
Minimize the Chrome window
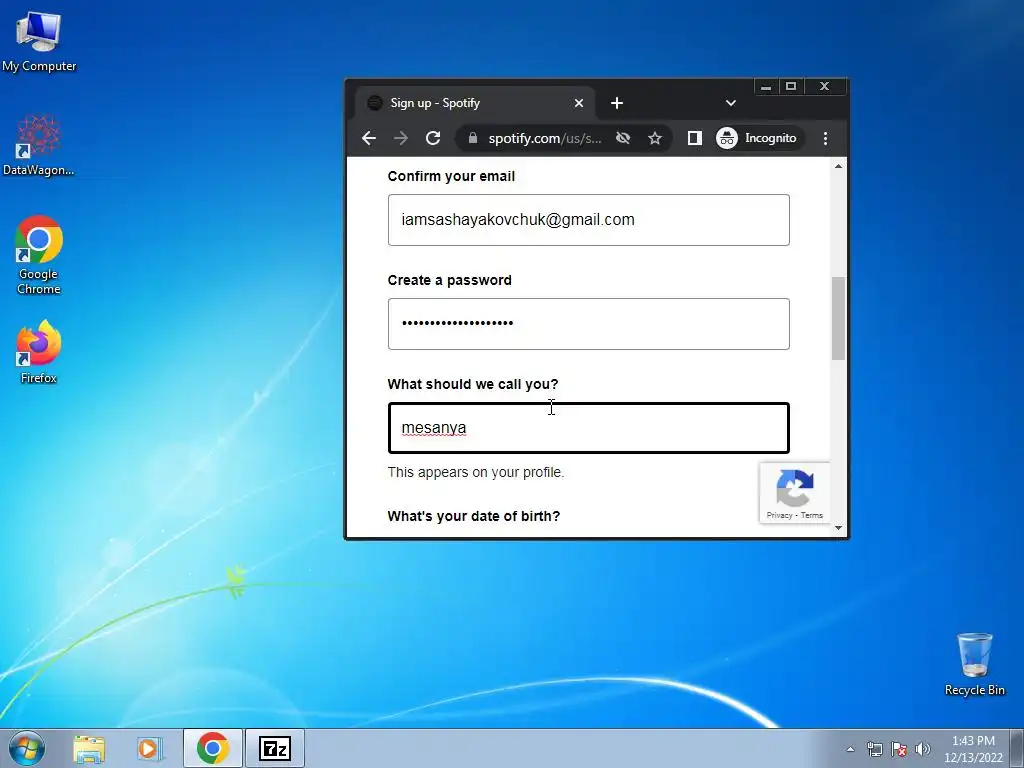[x=766, y=87]
